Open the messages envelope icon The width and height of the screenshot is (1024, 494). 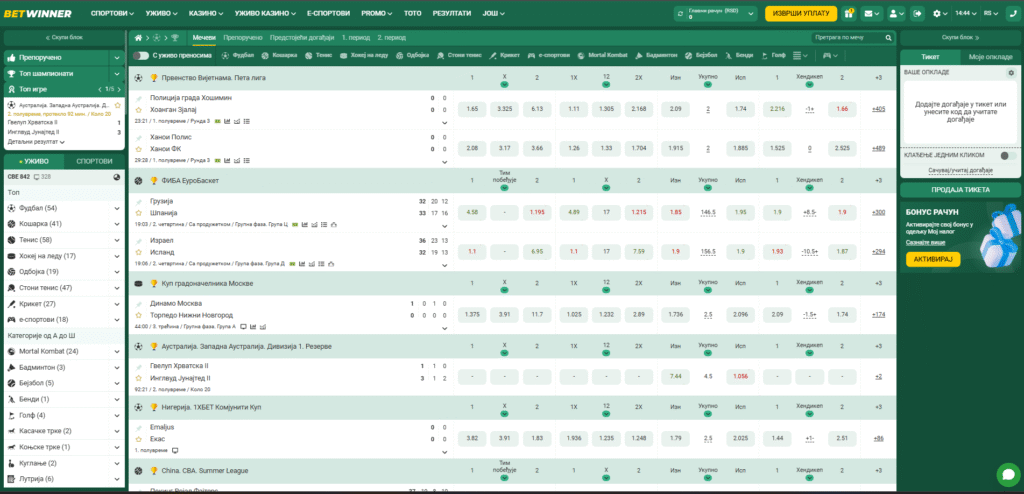871,13
